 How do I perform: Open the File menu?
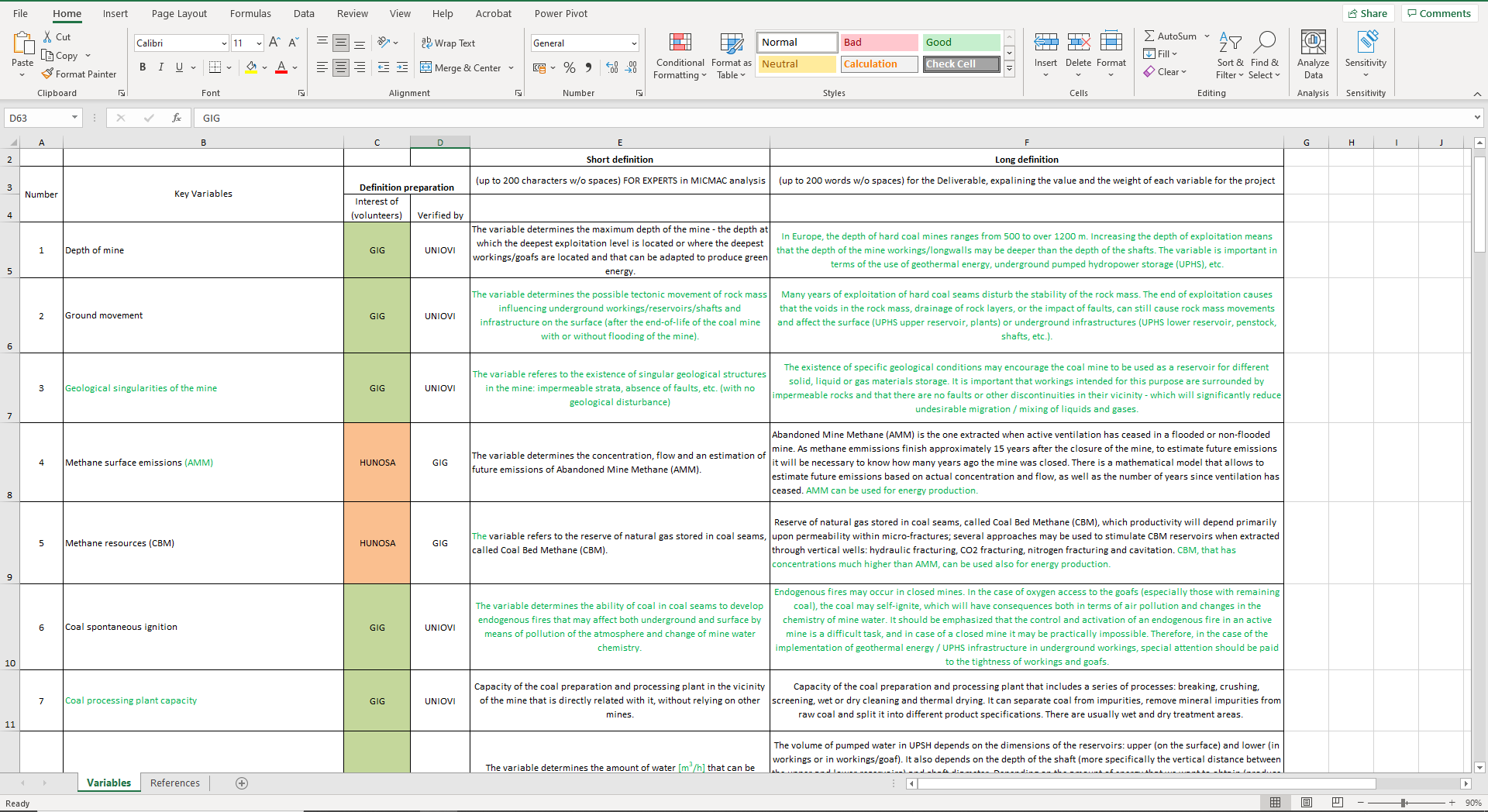21,13
